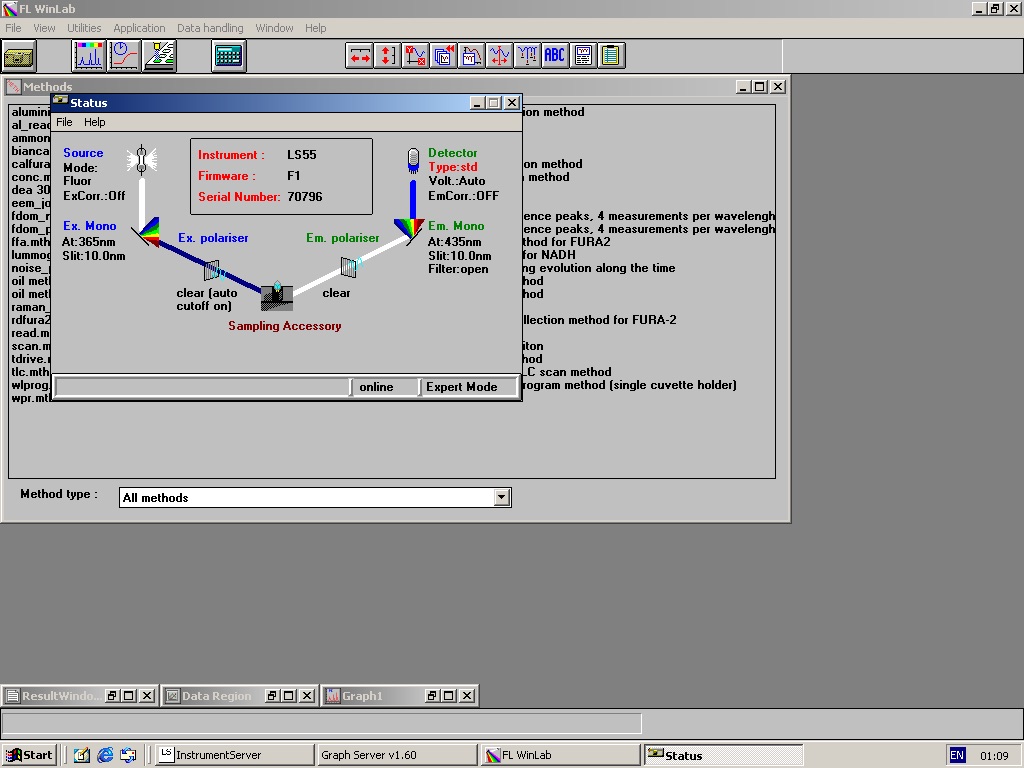The height and width of the screenshot is (768, 1024).
Task: Click the ExCorr.:Off text
Action: 94,196
